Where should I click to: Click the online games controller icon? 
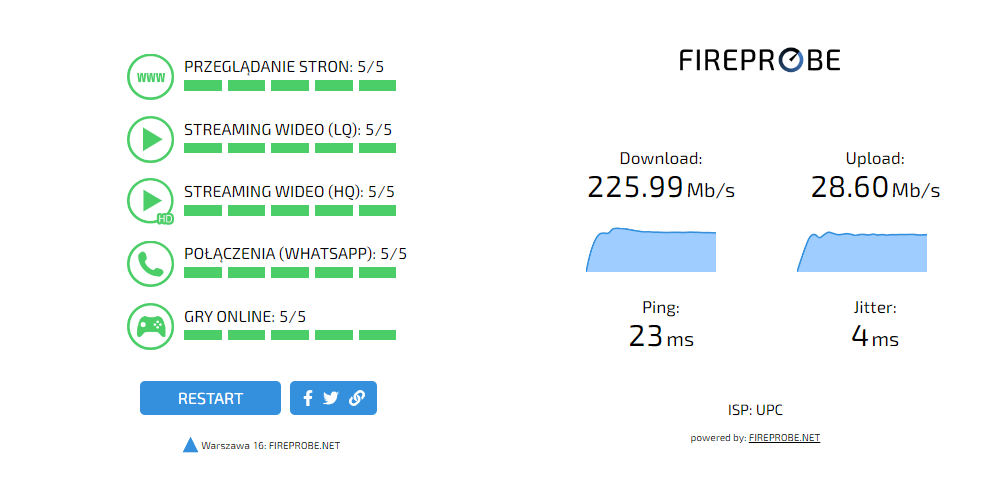tap(151, 325)
